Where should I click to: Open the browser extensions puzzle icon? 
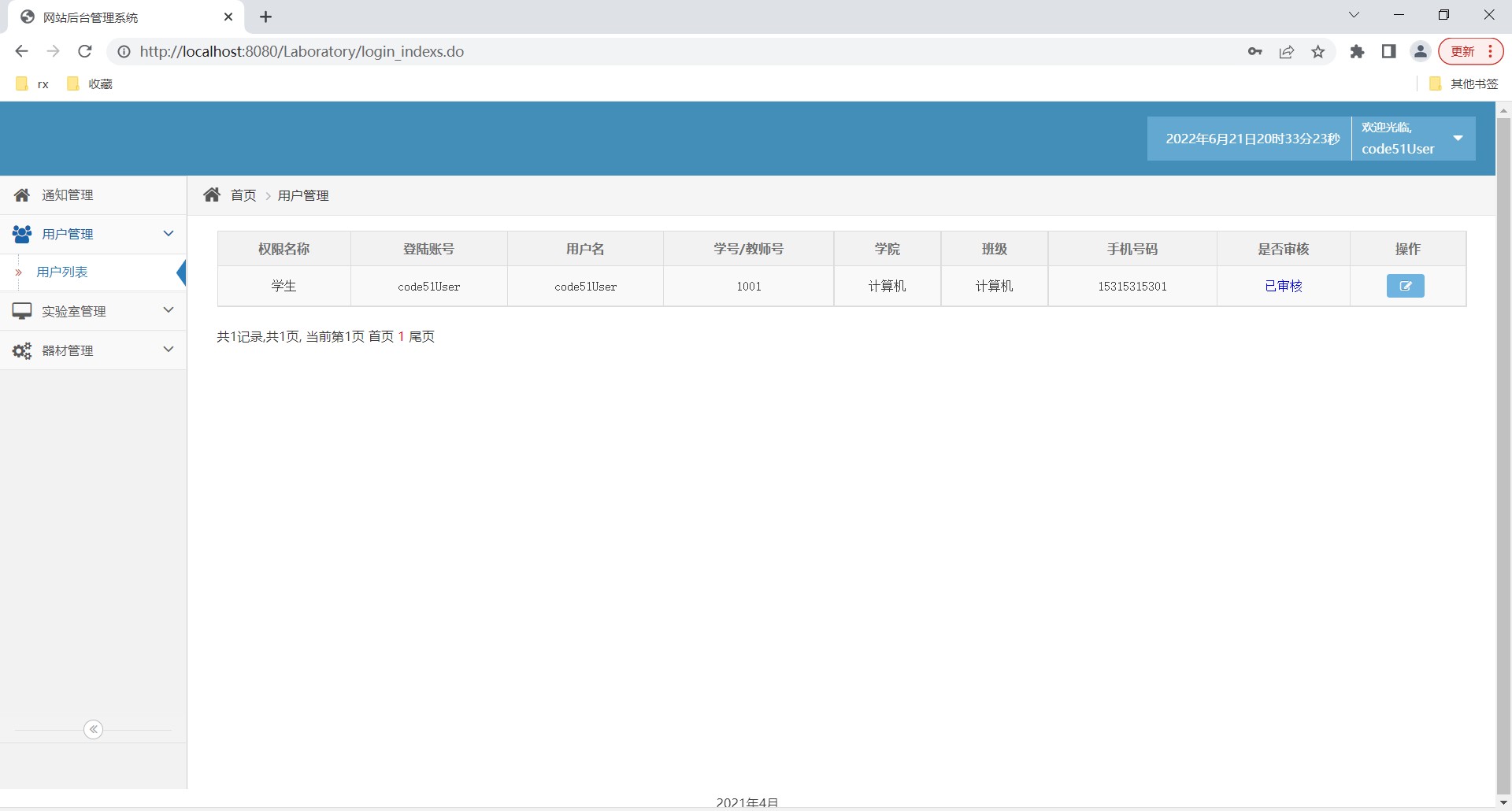click(x=1358, y=51)
